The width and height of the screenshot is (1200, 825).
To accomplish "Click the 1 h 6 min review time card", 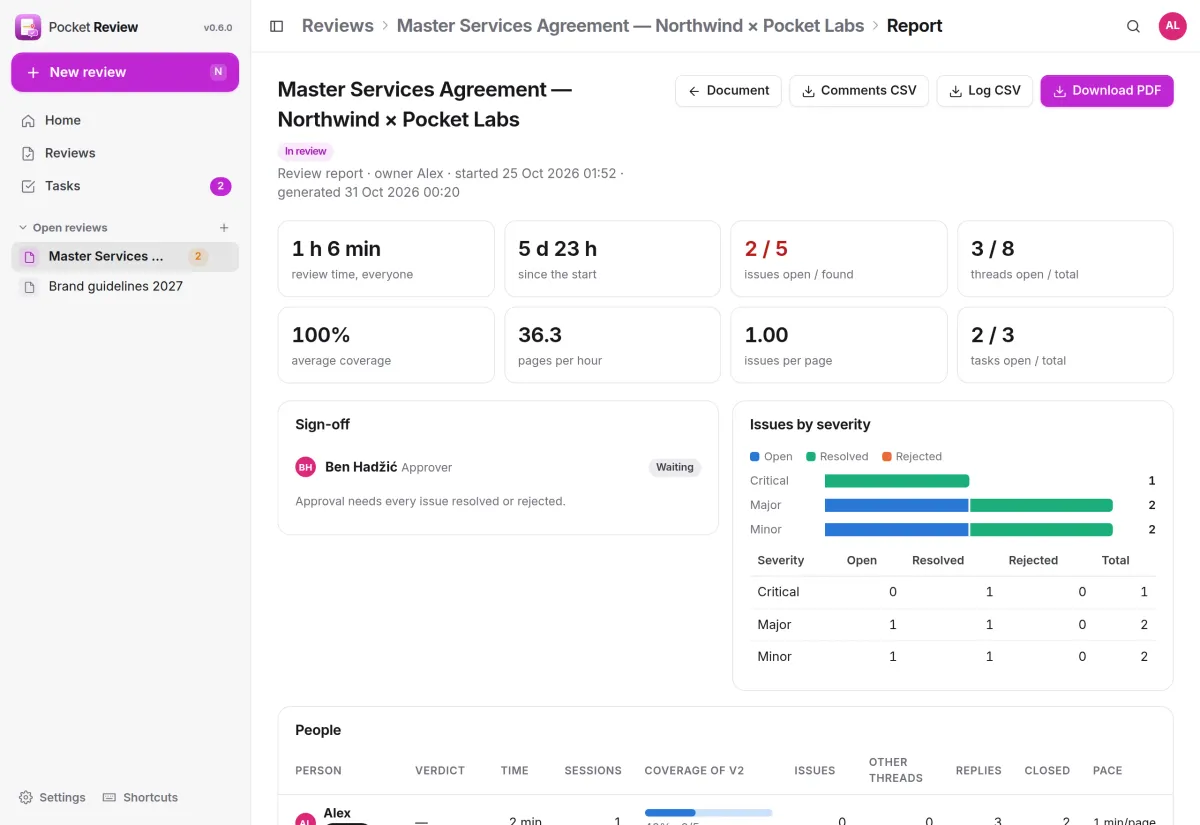I will click(x=386, y=259).
